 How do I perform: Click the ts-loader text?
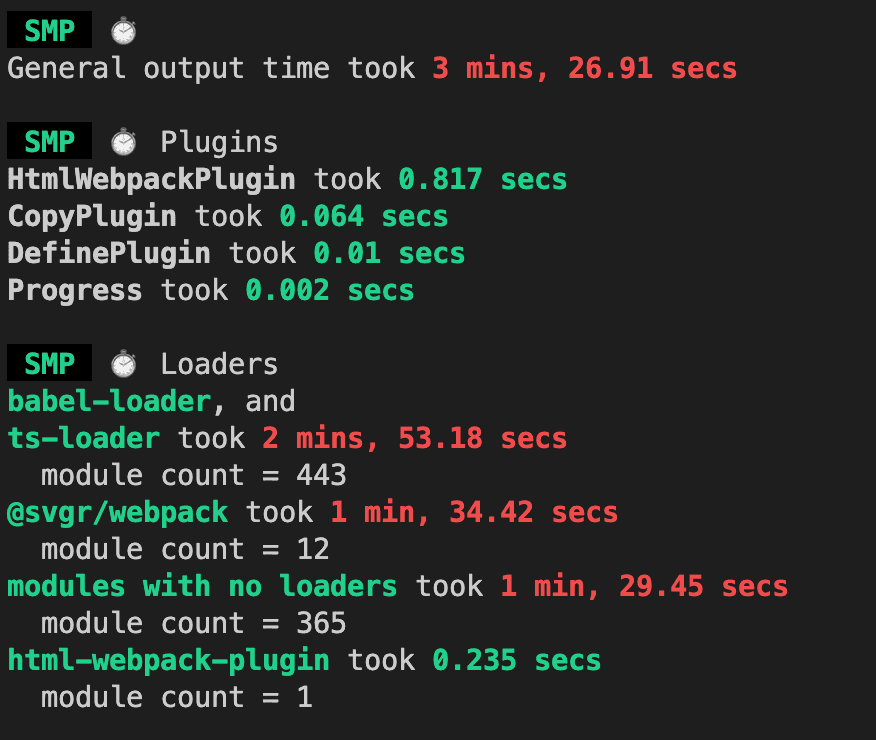(x=84, y=439)
